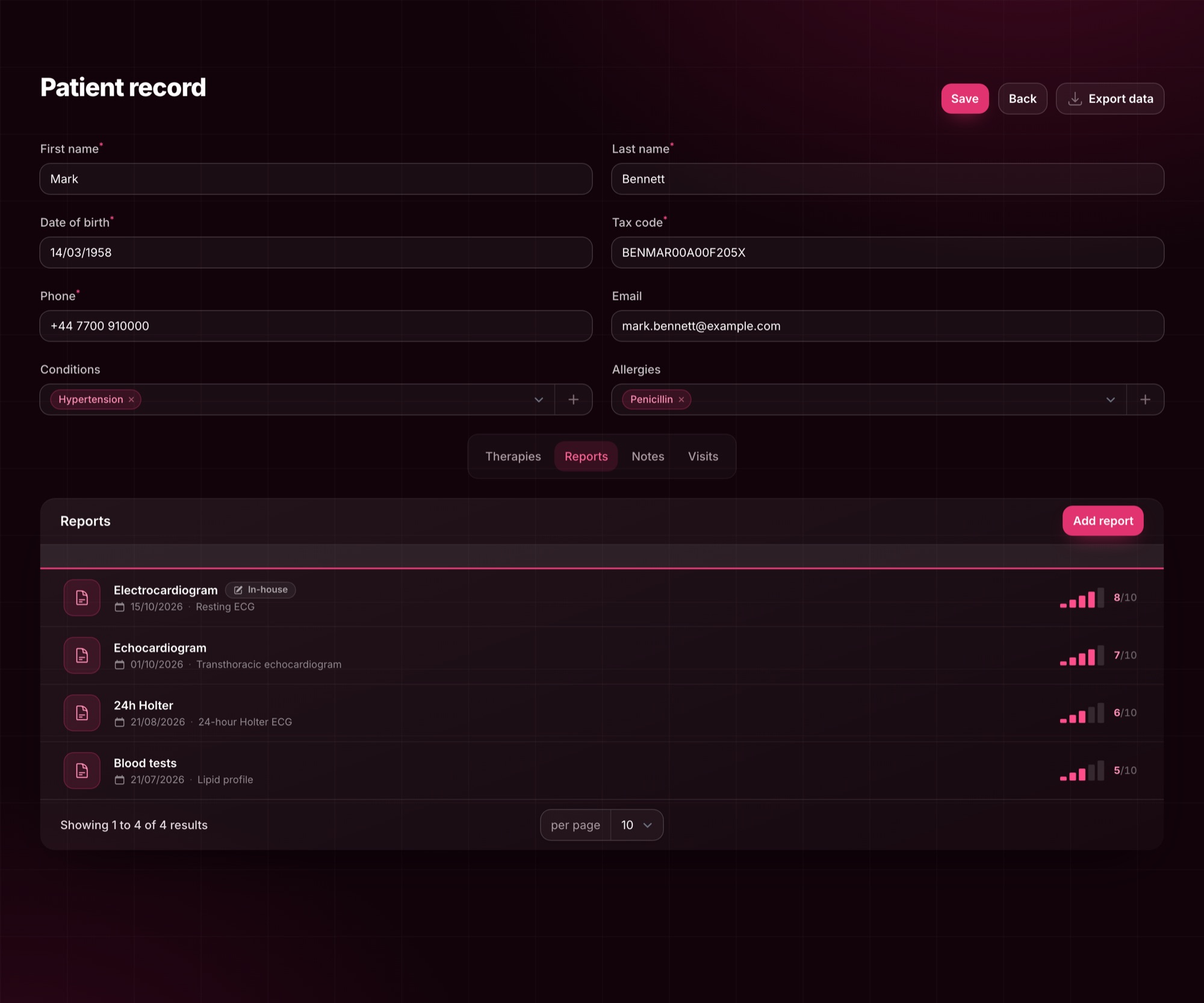This screenshot has width=1204, height=1003.
Task: Click the In-house badge on Electrocardiogram
Action: (260, 589)
